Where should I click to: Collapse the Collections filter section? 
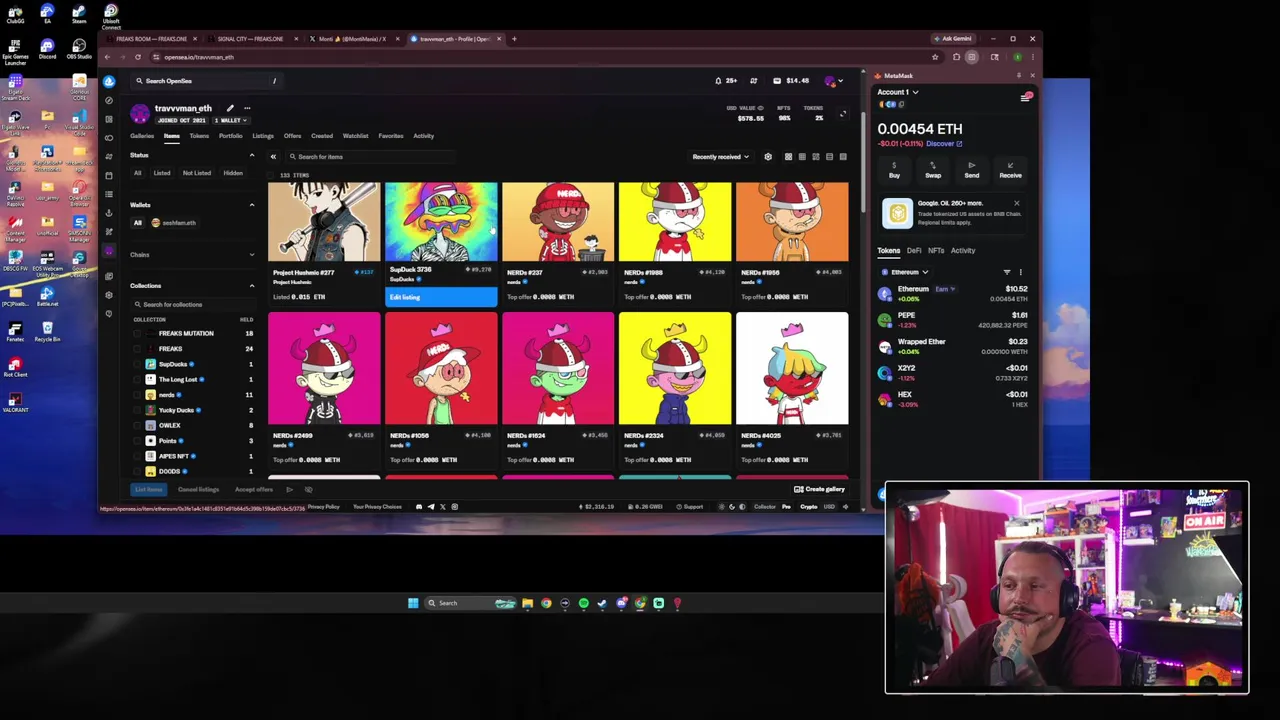point(251,286)
